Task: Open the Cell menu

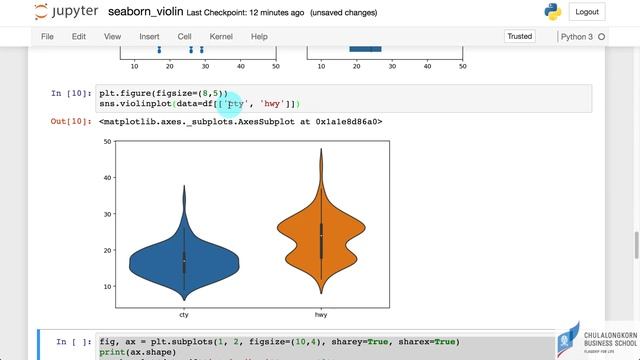Action: click(x=184, y=37)
